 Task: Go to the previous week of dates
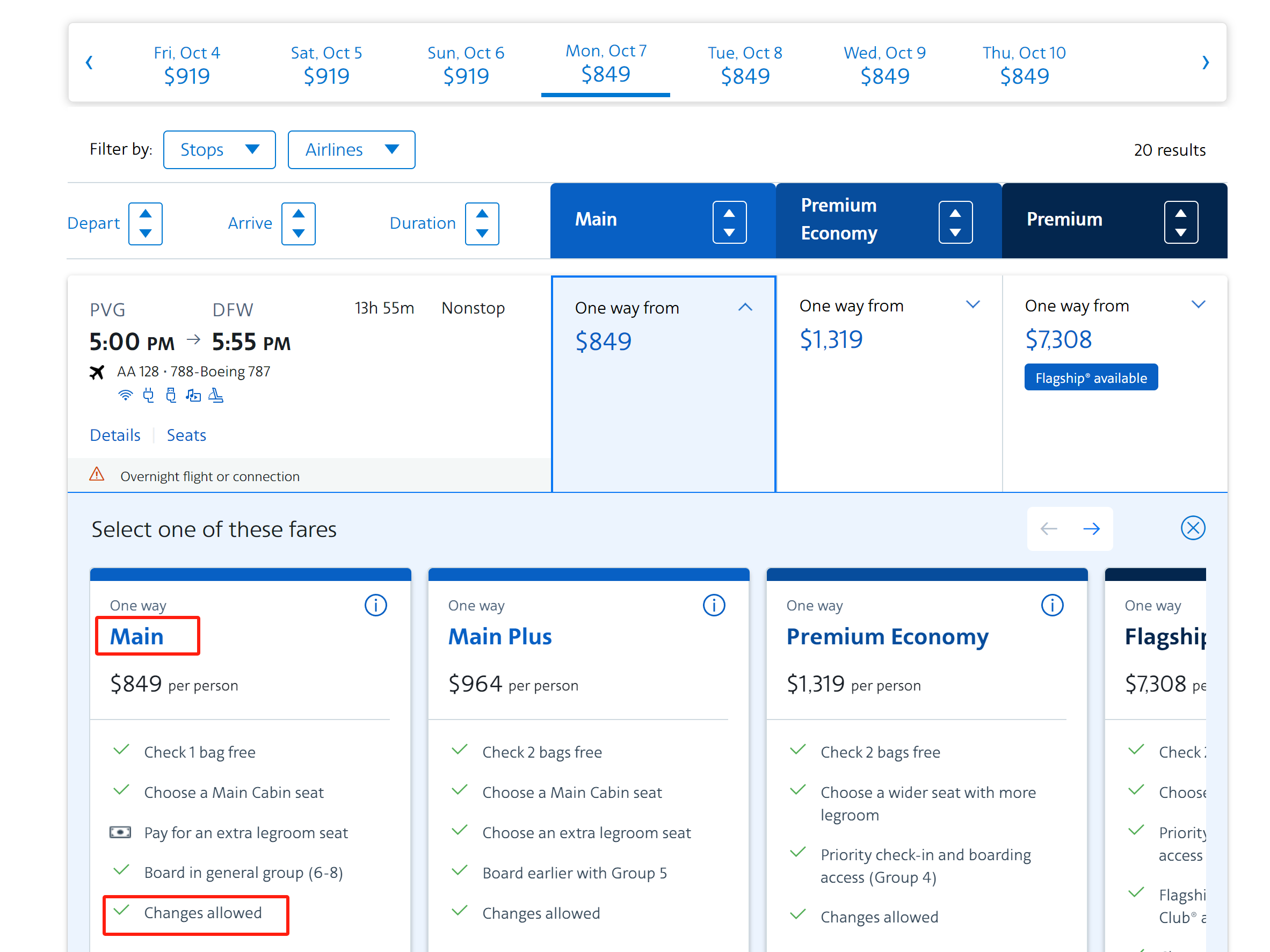click(x=89, y=63)
